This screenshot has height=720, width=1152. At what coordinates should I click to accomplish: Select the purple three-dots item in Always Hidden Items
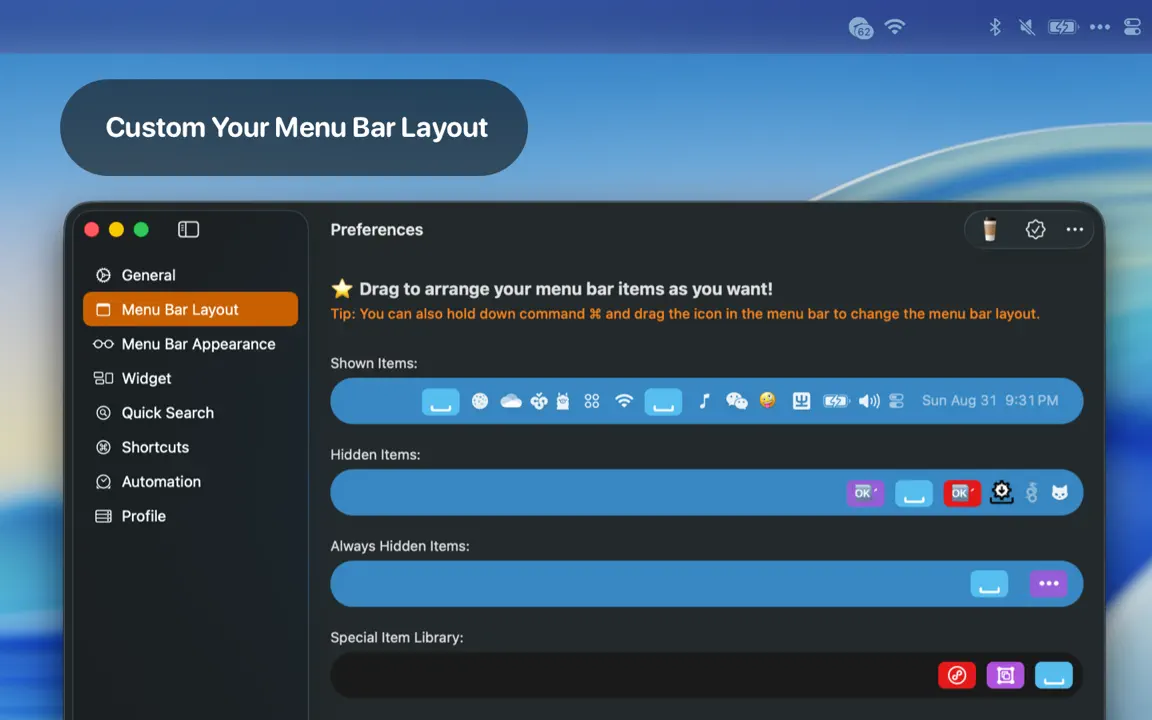[1048, 584]
